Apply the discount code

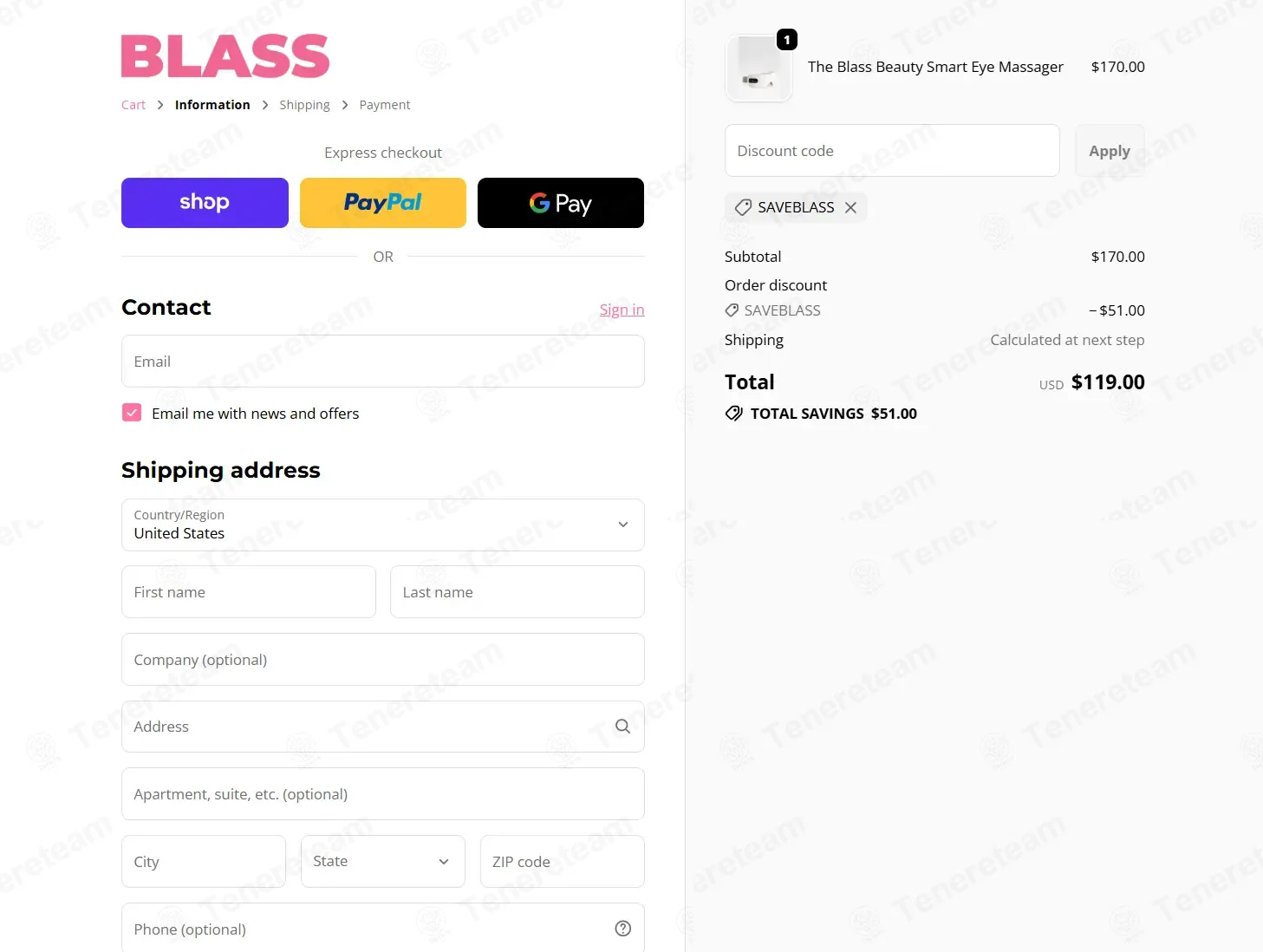(x=1110, y=151)
